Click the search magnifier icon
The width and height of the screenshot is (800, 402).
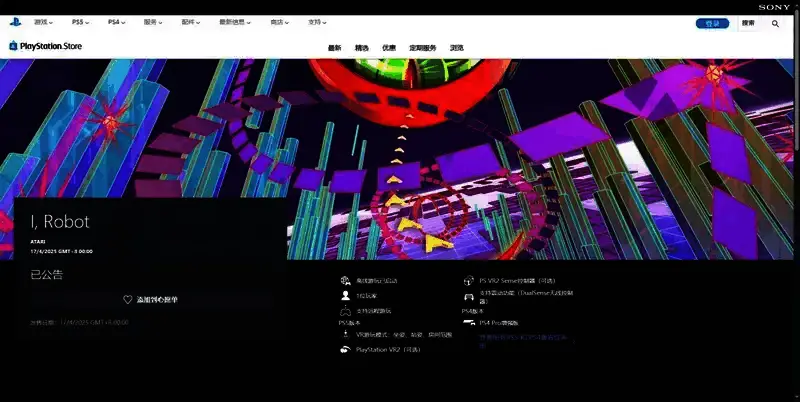pyautogui.click(x=775, y=23)
